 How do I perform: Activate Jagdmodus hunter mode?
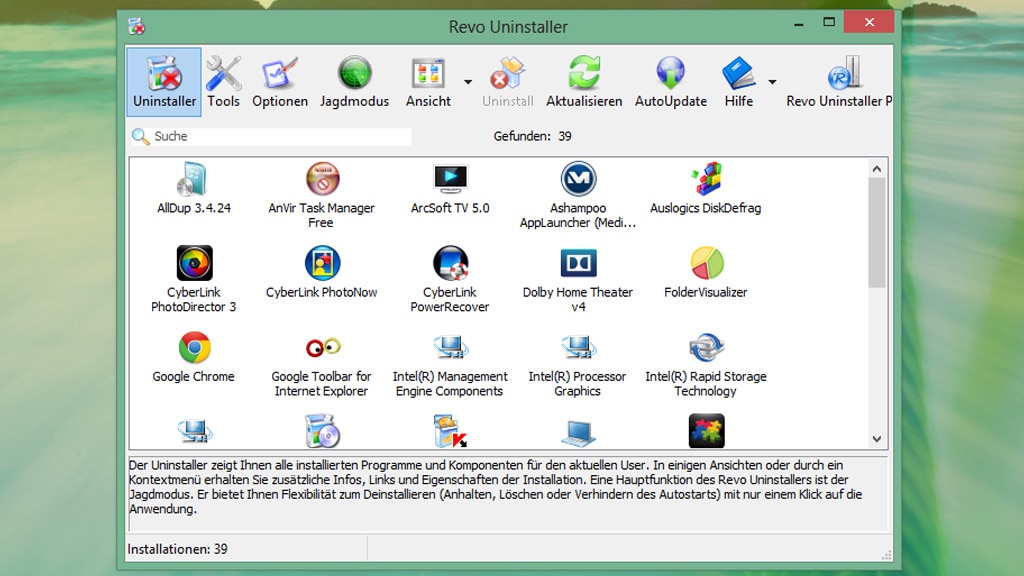(355, 82)
